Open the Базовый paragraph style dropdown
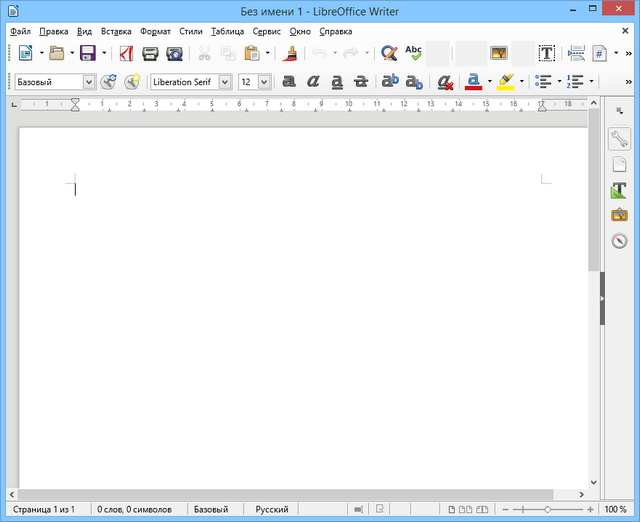The height and width of the screenshot is (522, 640). (x=88, y=82)
